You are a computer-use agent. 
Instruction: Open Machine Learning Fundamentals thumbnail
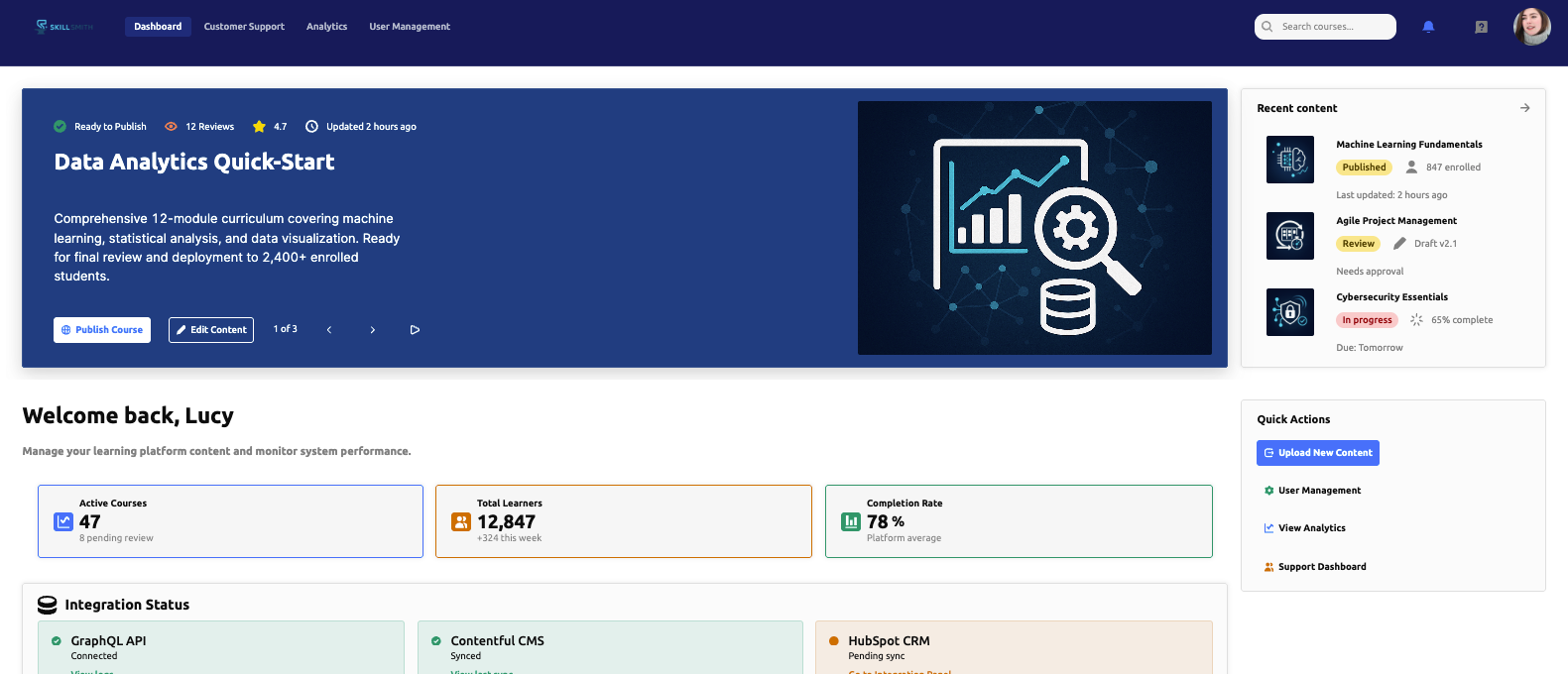click(x=1290, y=160)
